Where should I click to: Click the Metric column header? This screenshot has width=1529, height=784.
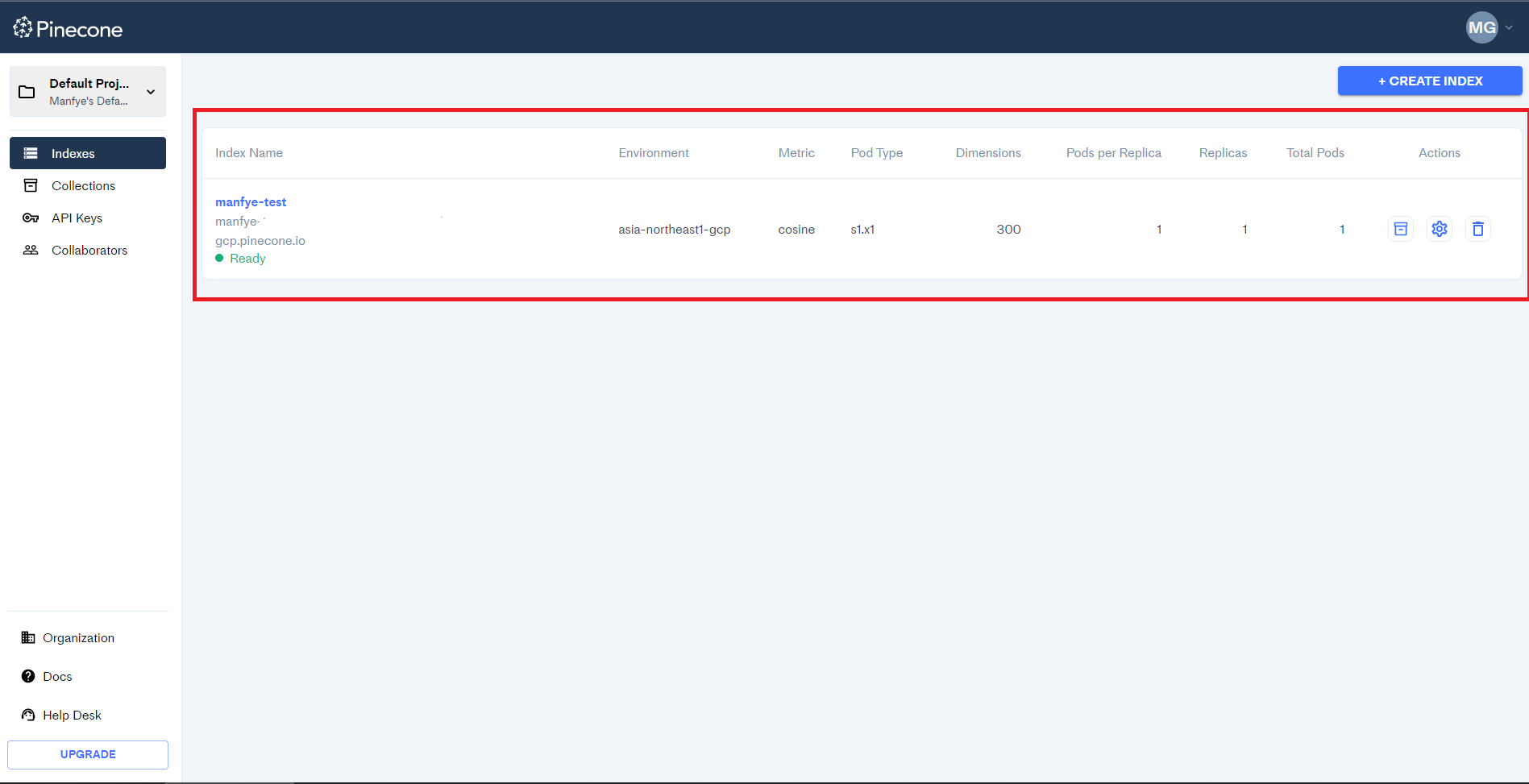point(796,153)
